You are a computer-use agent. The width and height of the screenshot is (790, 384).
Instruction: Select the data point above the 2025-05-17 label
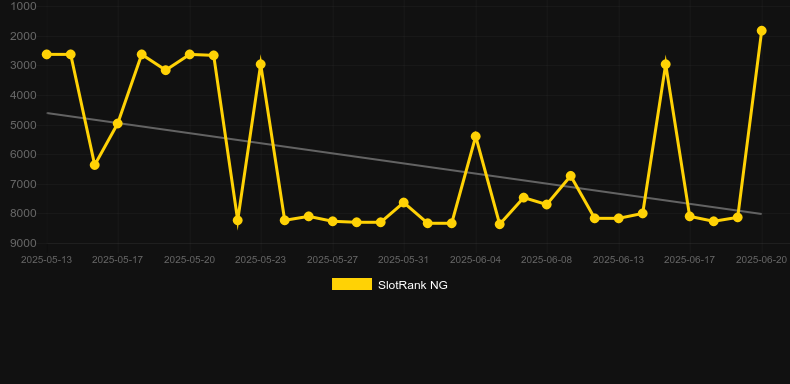pyautogui.click(x=118, y=123)
